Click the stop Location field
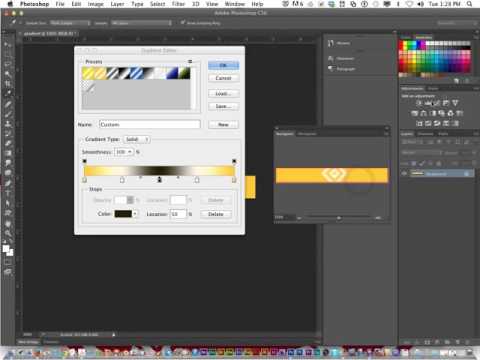Screen dimensions: 480x360 point(178,214)
